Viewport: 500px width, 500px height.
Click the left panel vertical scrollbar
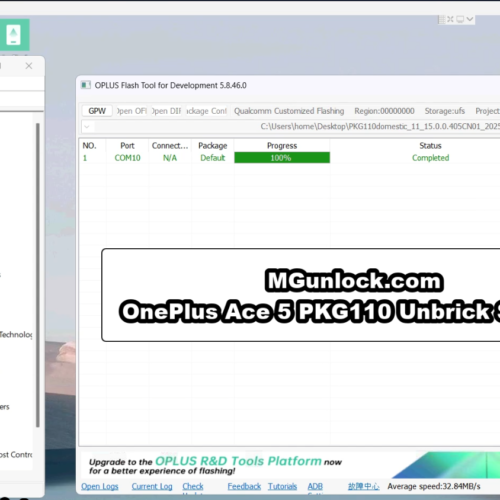click(x=38, y=275)
